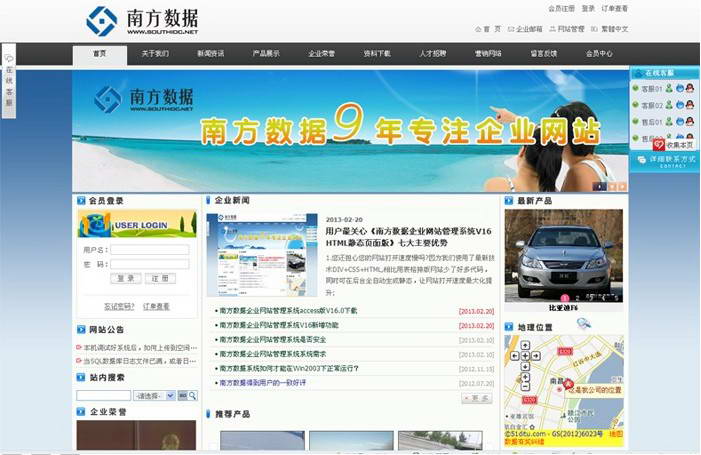Open 会员中心 in the navigation bar
Image resolution: width=701 pixels, height=455 pixels.
(x=599, y=54)
